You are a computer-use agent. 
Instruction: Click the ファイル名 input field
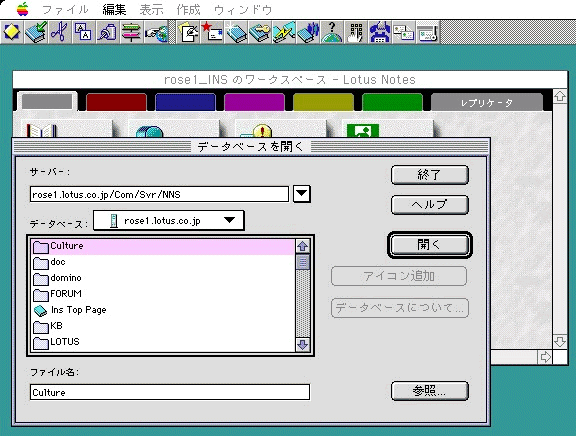170,392
